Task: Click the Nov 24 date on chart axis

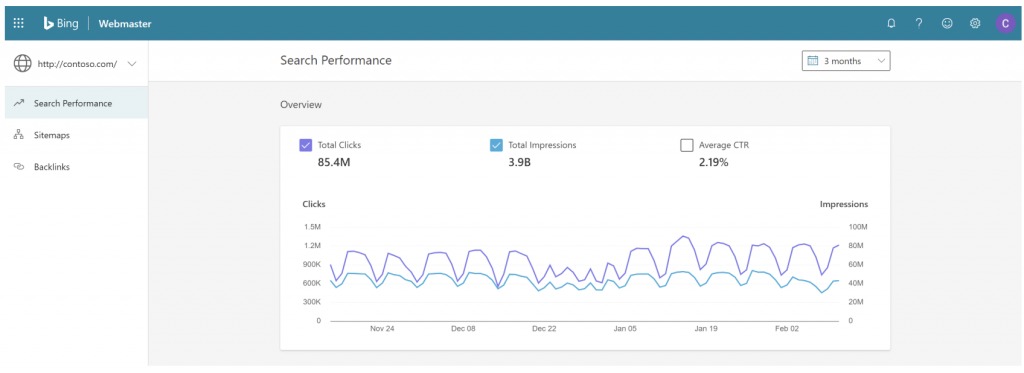Action: pyautogui.click(x=382, y=329)
